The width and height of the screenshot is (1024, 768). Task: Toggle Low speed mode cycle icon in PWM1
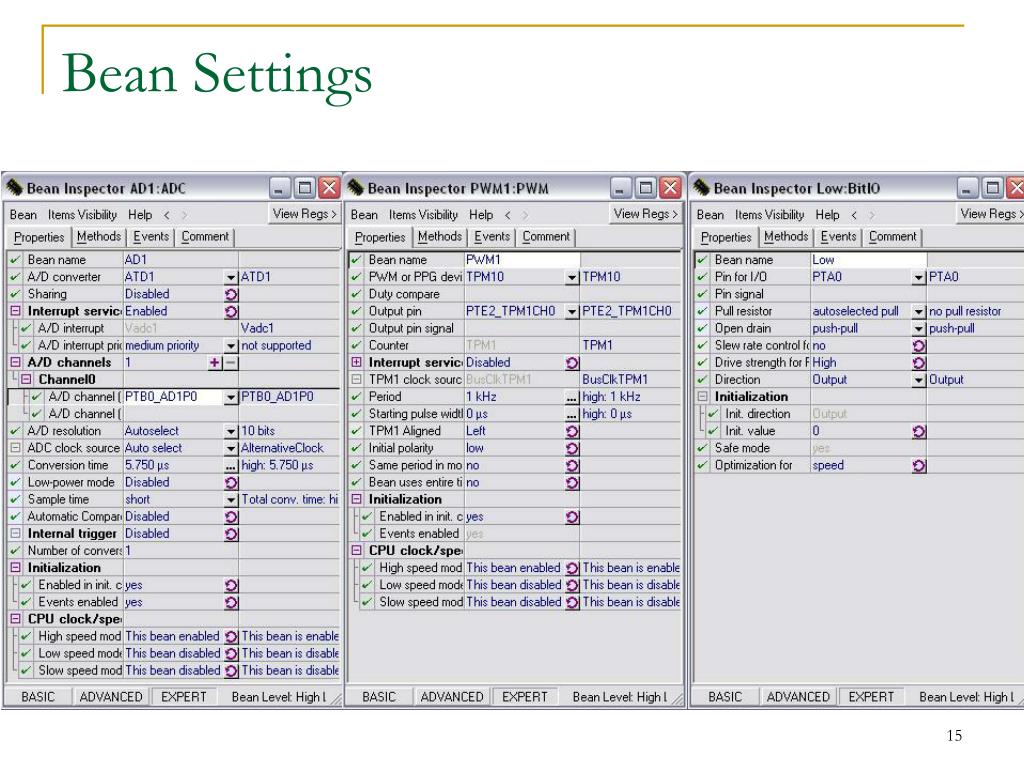click(x=572, y=585)
